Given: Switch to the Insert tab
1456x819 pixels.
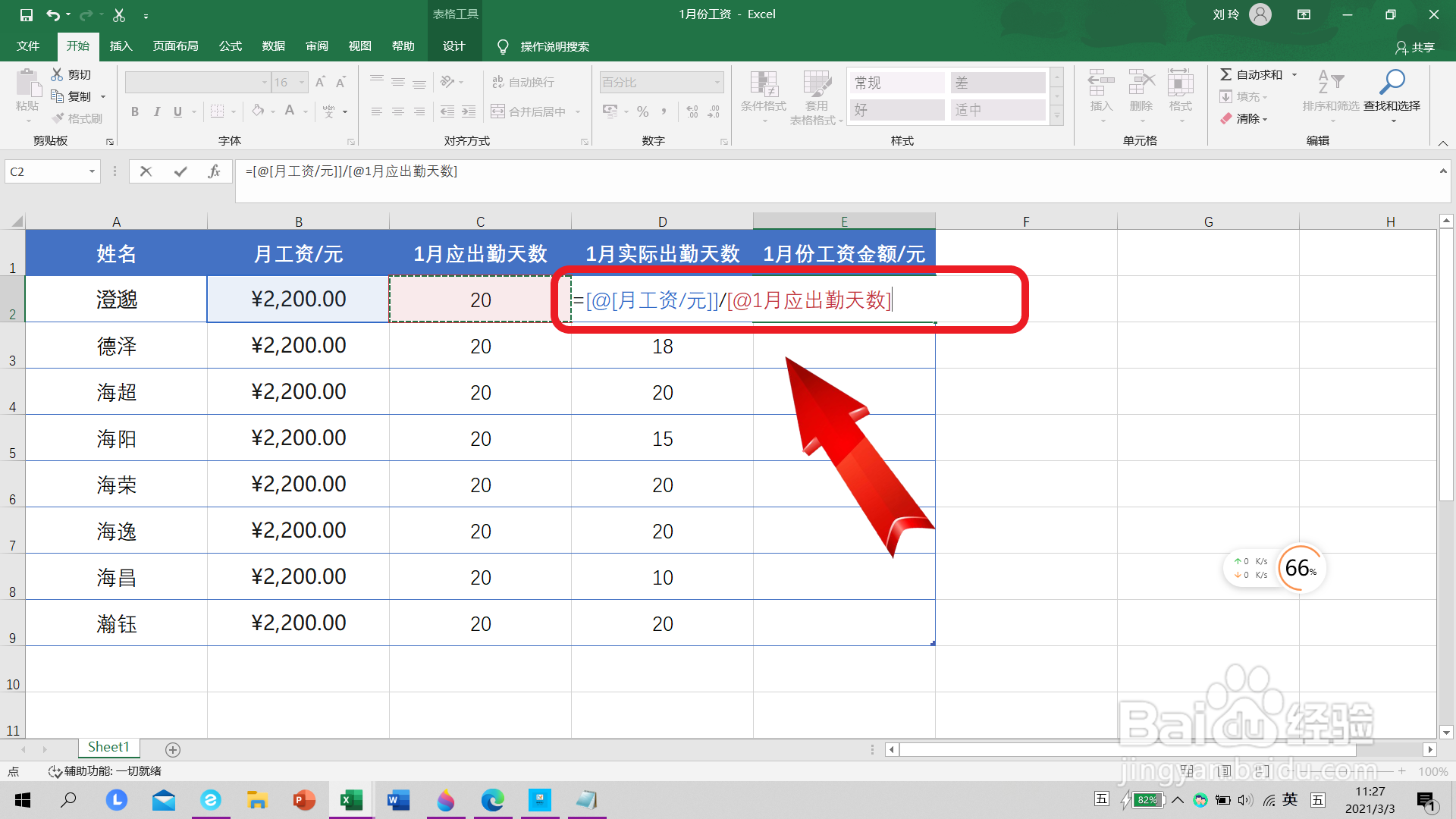Looking at the screenshot, I should (x=121, y=46).
